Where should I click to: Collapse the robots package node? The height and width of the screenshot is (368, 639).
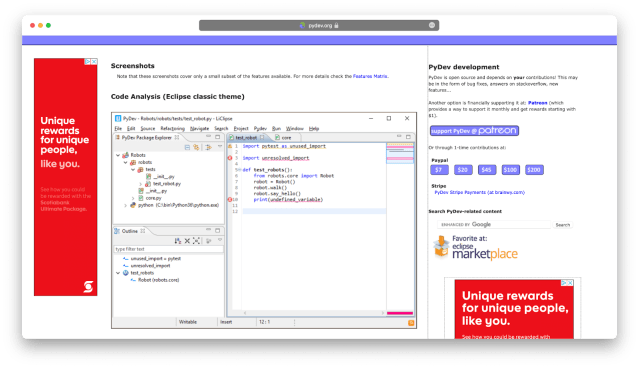(126, 162)
